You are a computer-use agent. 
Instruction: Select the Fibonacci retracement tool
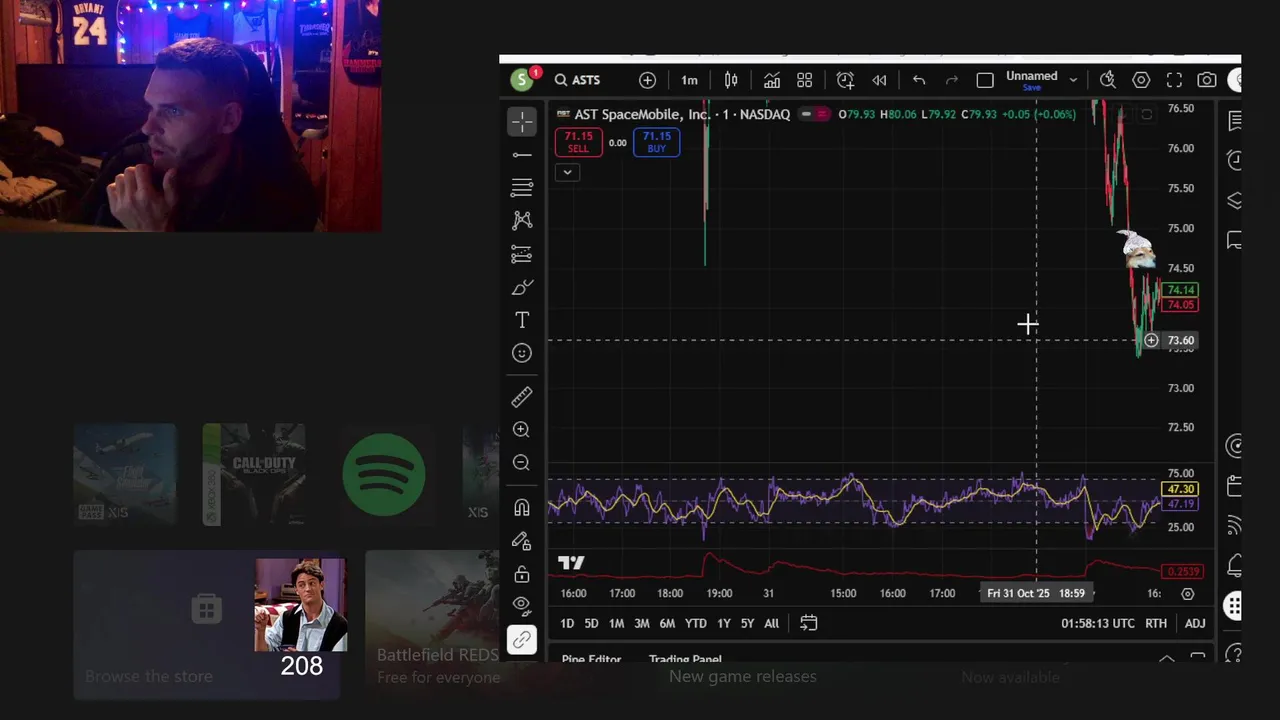pyautogui.click(x=522, y=188)
